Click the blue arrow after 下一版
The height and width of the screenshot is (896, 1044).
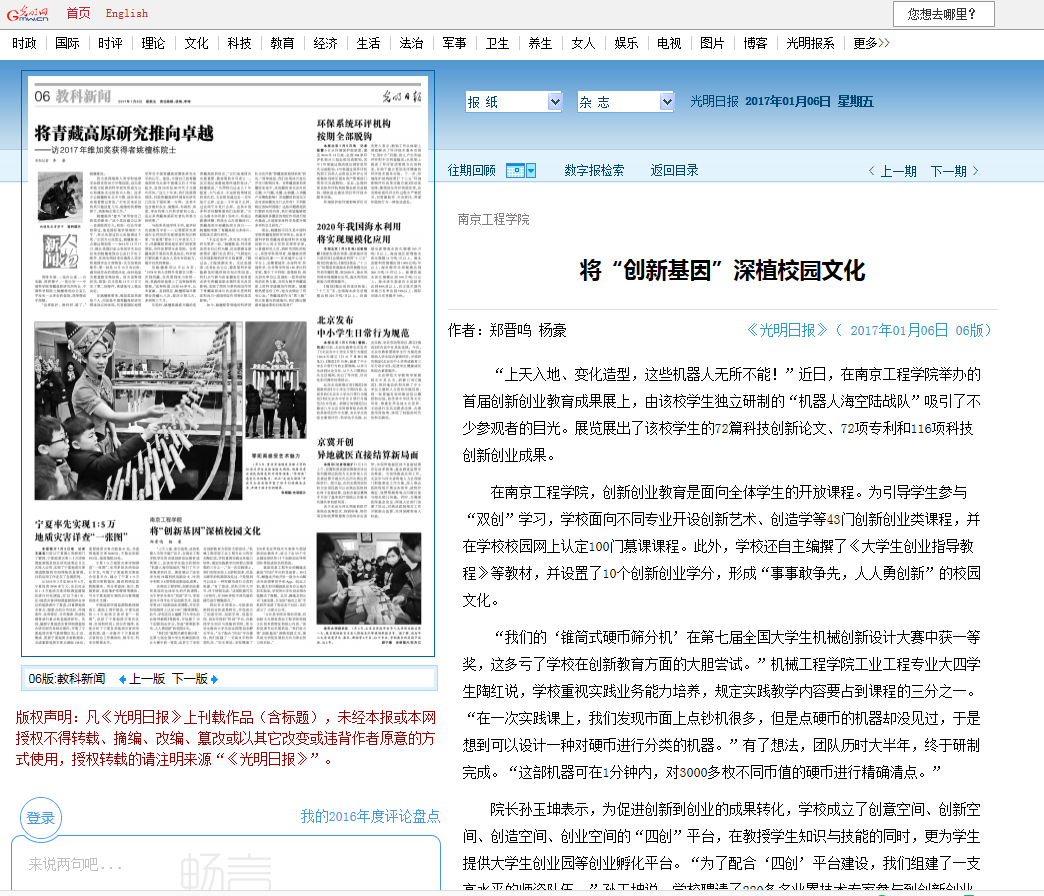(214, 679)
